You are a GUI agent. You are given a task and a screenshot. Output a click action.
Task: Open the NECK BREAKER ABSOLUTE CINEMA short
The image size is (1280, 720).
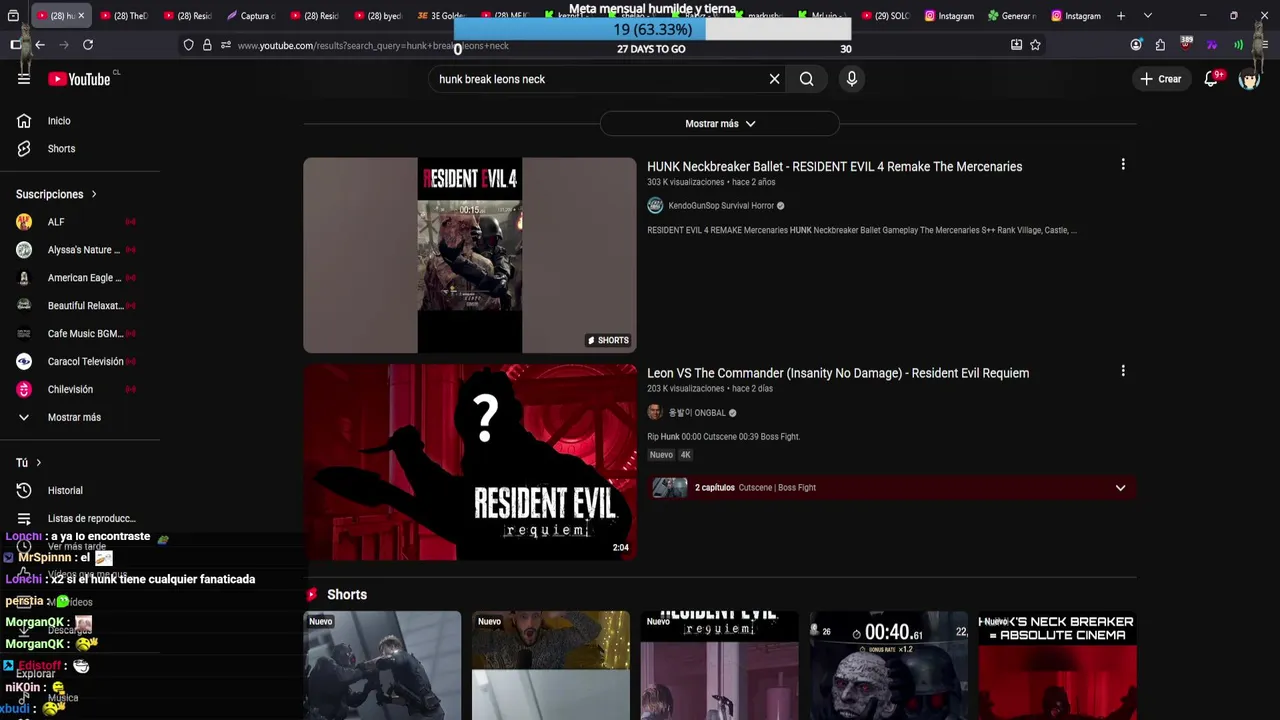coord(1057,665)
